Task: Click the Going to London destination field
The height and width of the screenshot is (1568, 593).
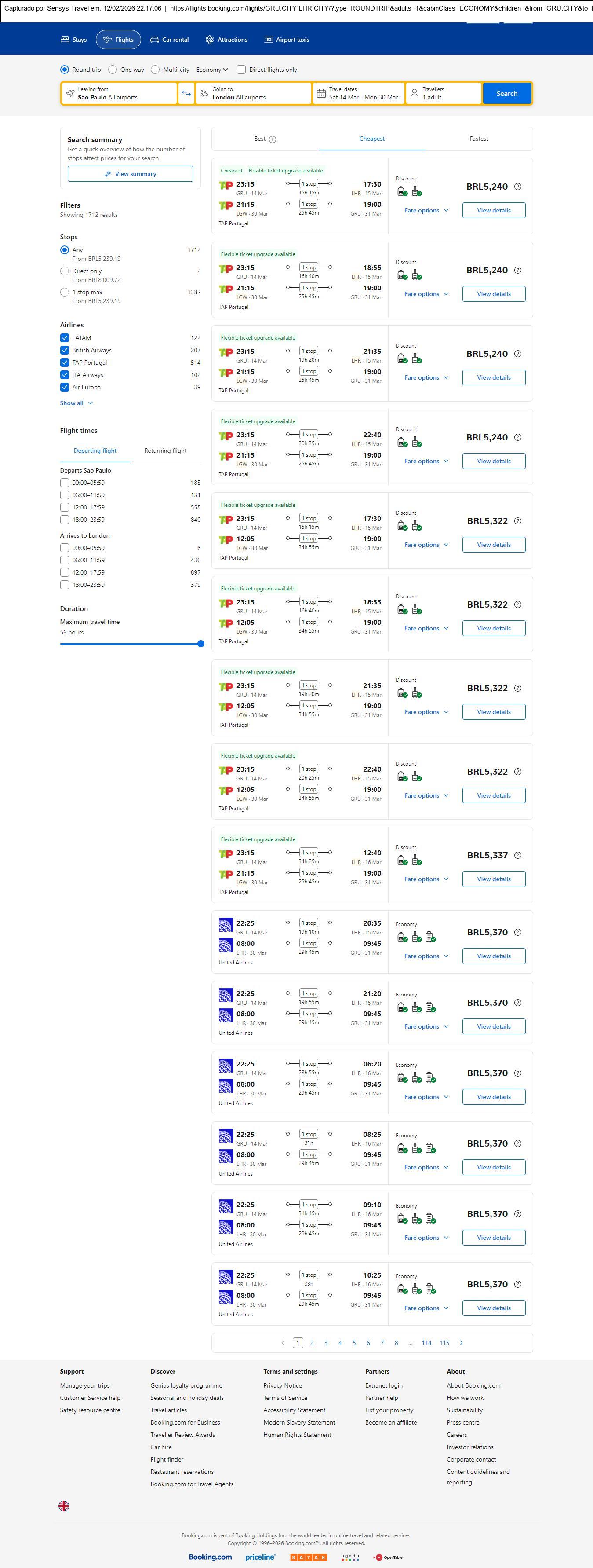Action: pyautogui.click(x=252, y=94)
